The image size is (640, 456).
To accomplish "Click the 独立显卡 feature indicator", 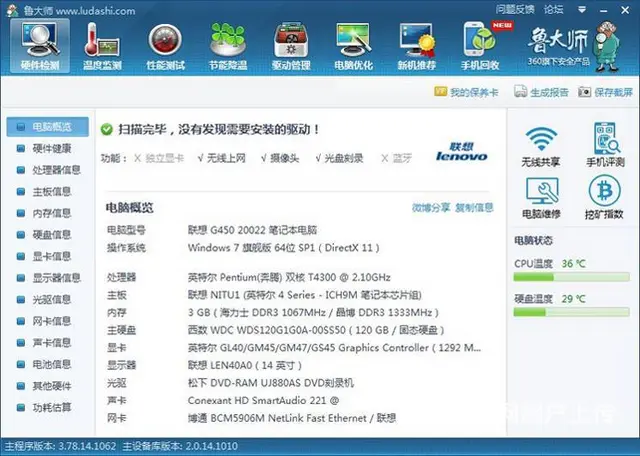I will tap(159, 158).
